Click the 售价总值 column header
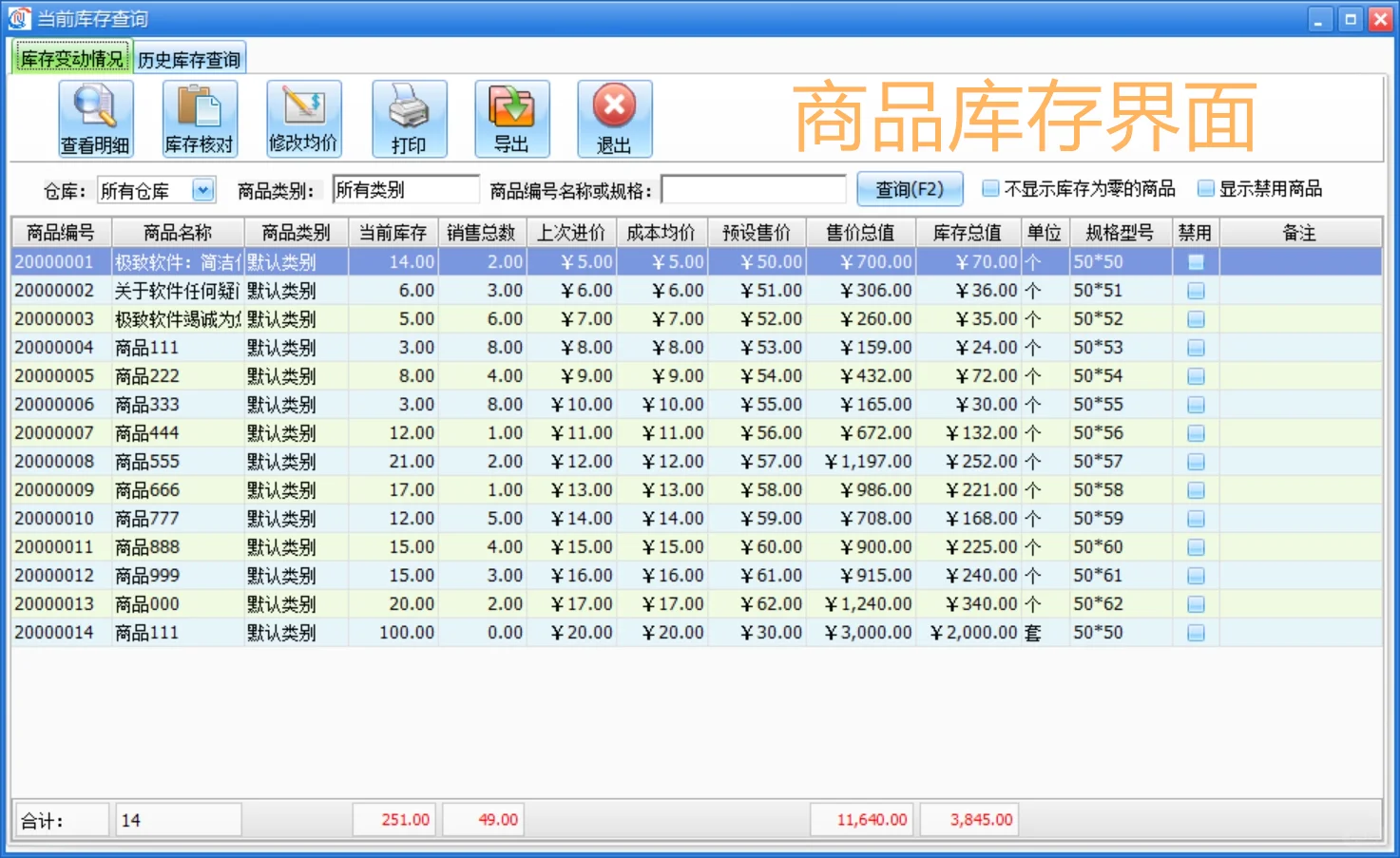Image resolution: width=1400 pixels, height=858 pixels. pos(861,231)
